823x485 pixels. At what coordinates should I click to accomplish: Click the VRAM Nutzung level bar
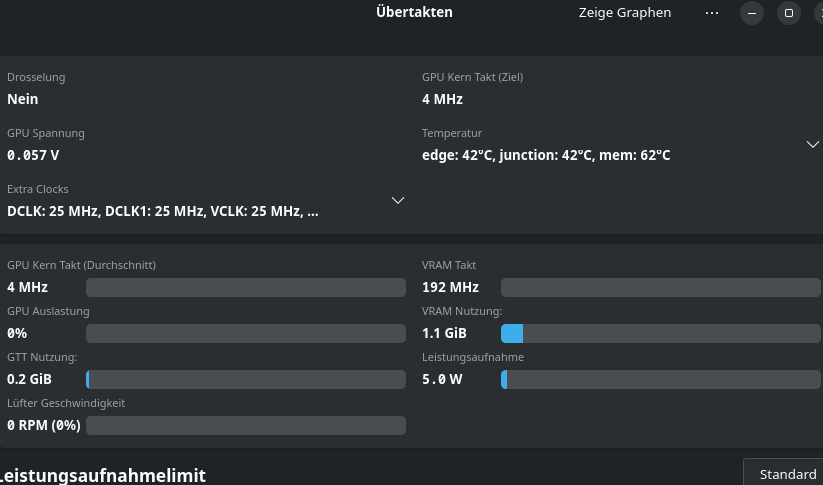click(660, 333)
